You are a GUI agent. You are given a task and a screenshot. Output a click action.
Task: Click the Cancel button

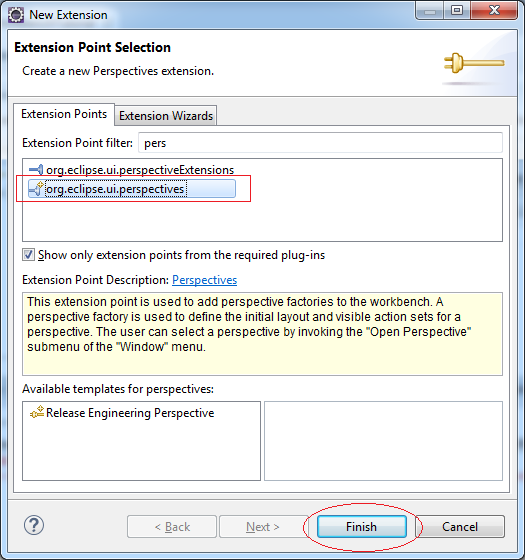pyautogui.click(x=460, y=527)
